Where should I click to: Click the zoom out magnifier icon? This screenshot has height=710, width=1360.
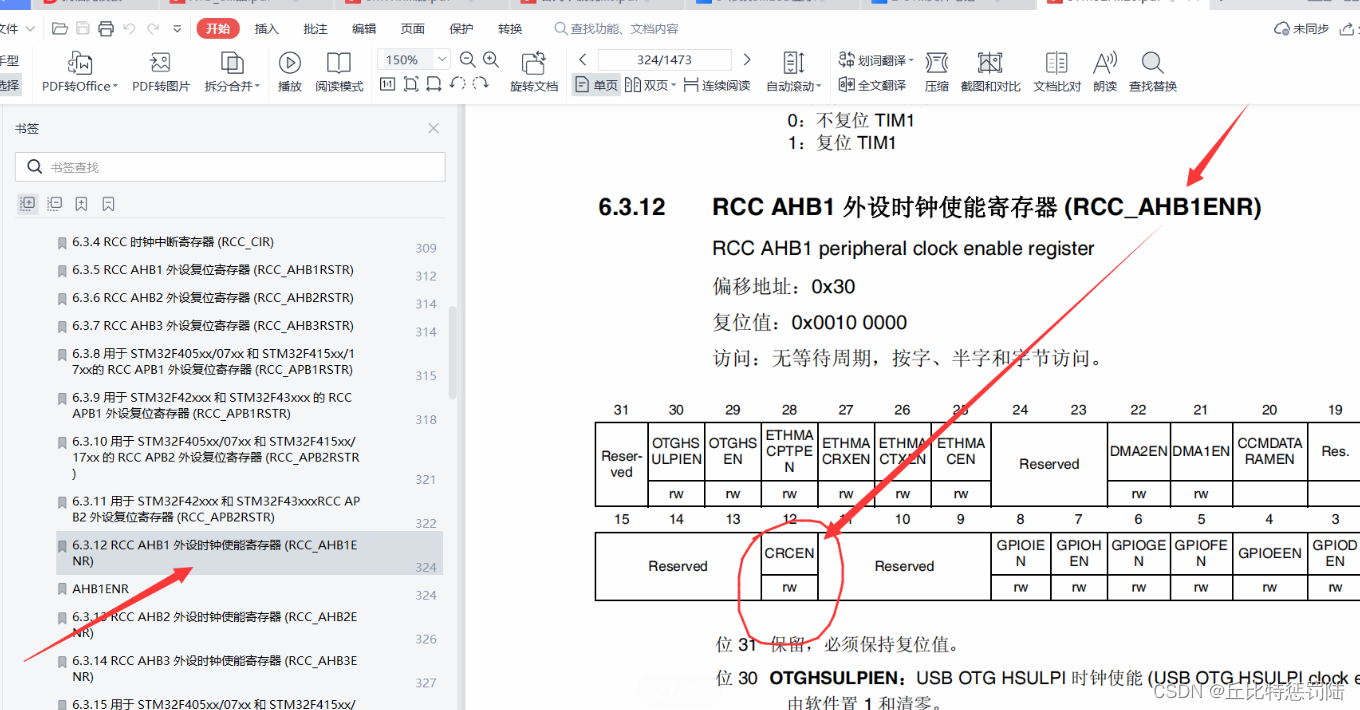(x=467, y=60)
